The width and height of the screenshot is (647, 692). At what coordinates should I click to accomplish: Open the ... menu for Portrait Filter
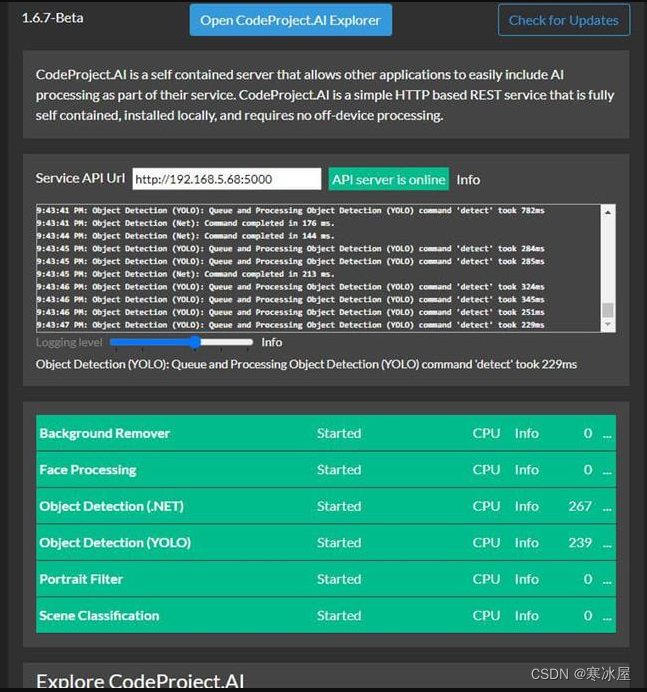tap(607, 580)
